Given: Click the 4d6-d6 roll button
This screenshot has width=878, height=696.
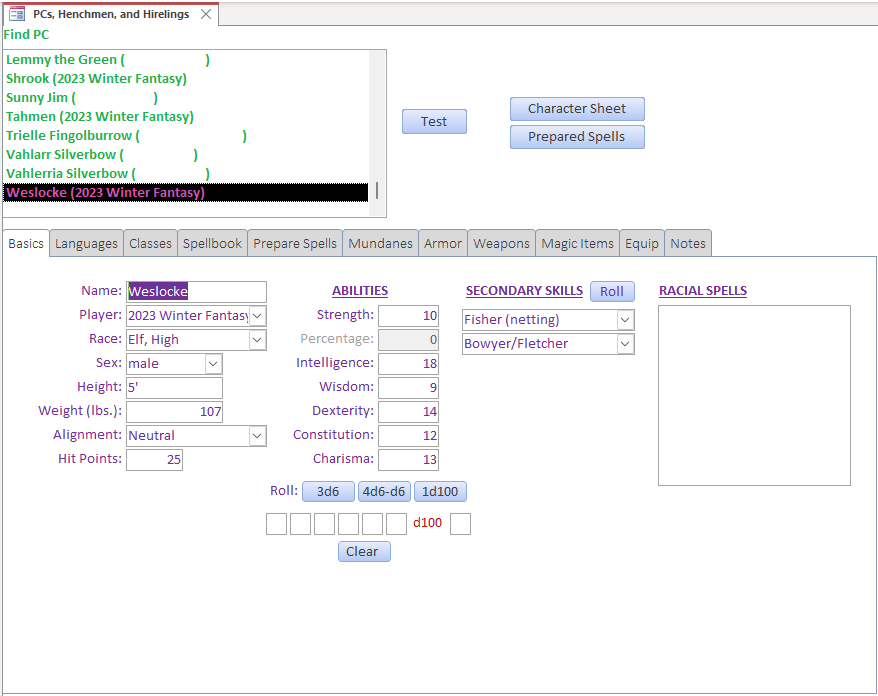Looking at the screenshot, I should [x=384, y=492].
